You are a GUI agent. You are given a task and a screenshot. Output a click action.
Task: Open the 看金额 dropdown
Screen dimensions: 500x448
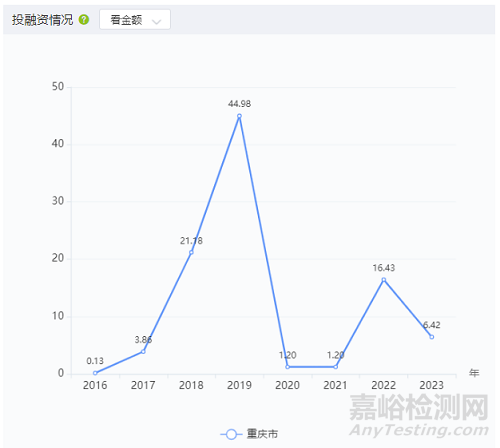(135, 20)
